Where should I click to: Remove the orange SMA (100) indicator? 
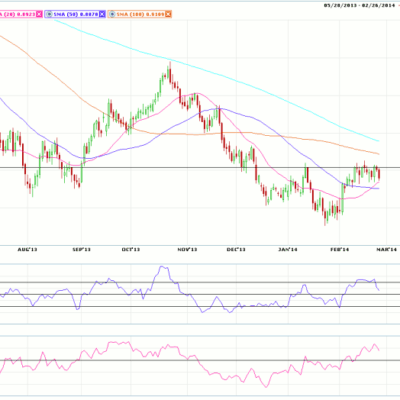pos(168,14)
